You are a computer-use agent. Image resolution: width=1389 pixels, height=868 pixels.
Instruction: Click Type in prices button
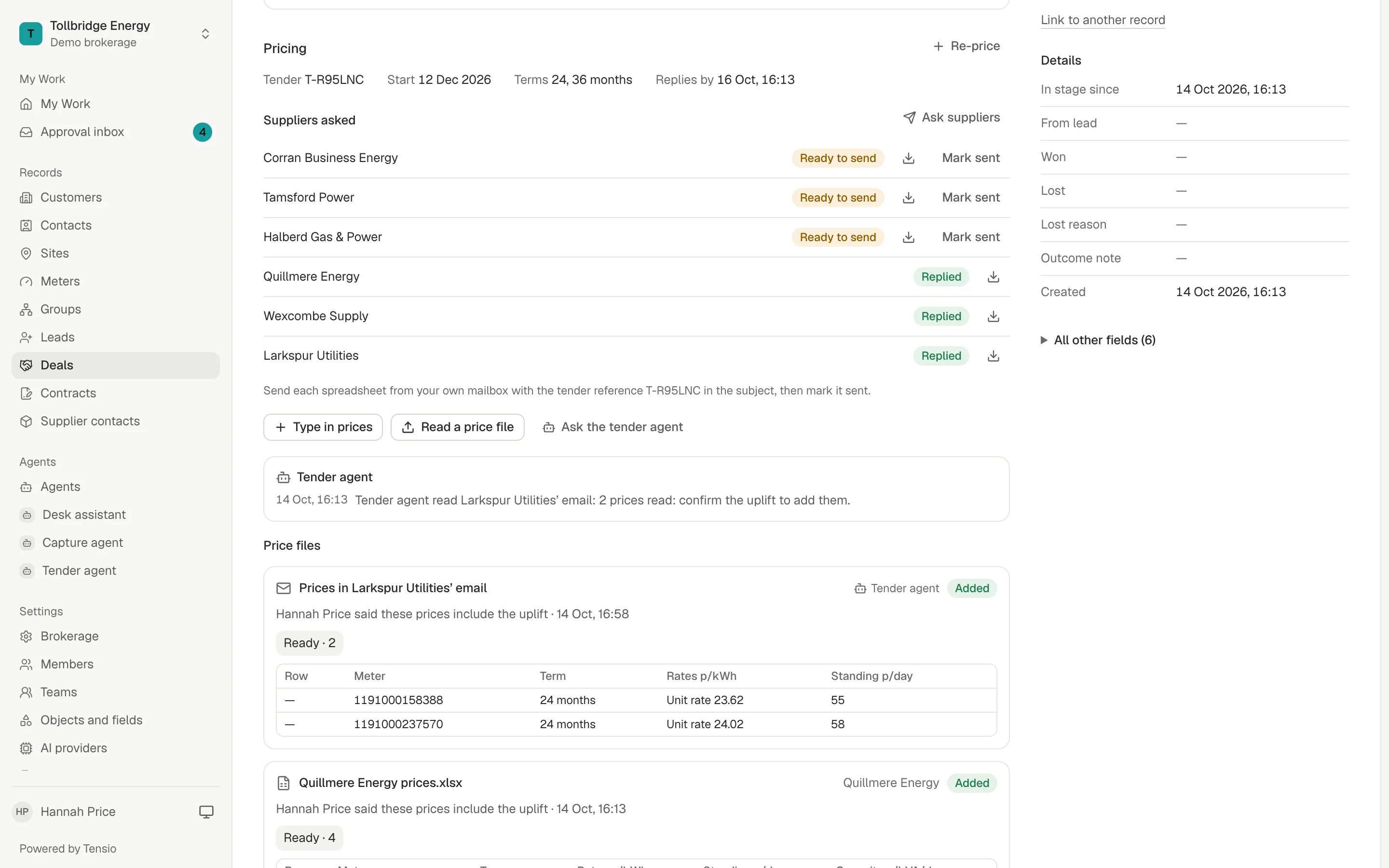323,427
